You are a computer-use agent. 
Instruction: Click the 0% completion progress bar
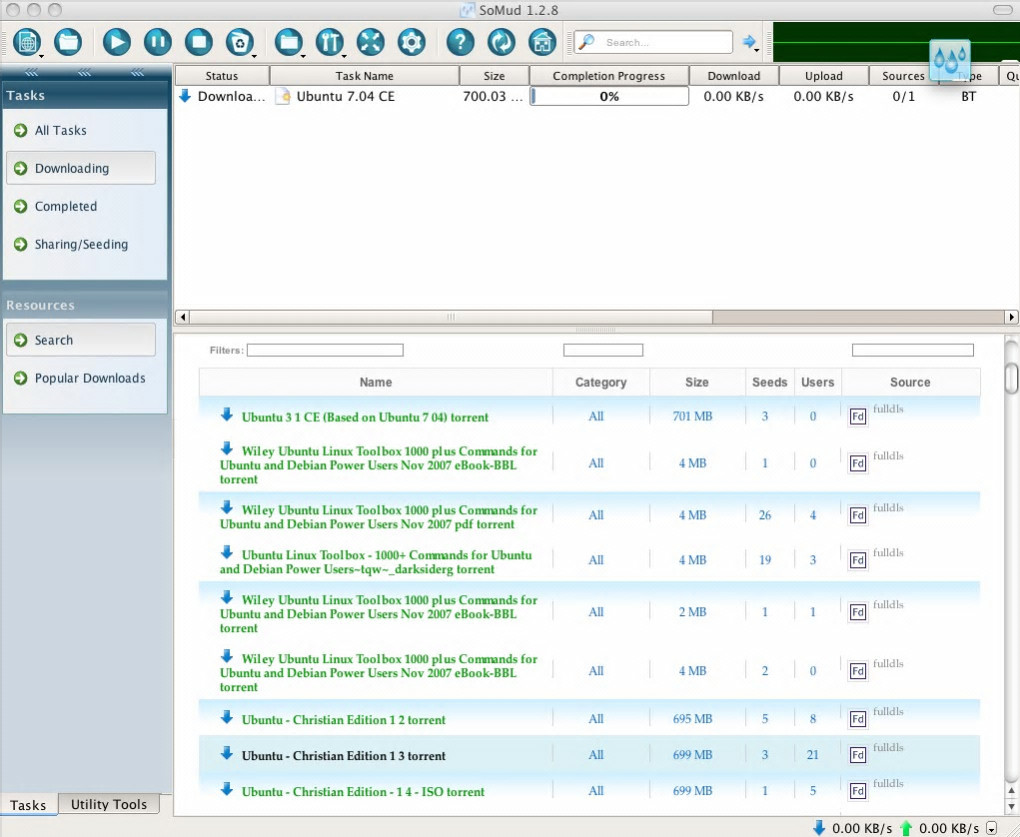[610, 96]
